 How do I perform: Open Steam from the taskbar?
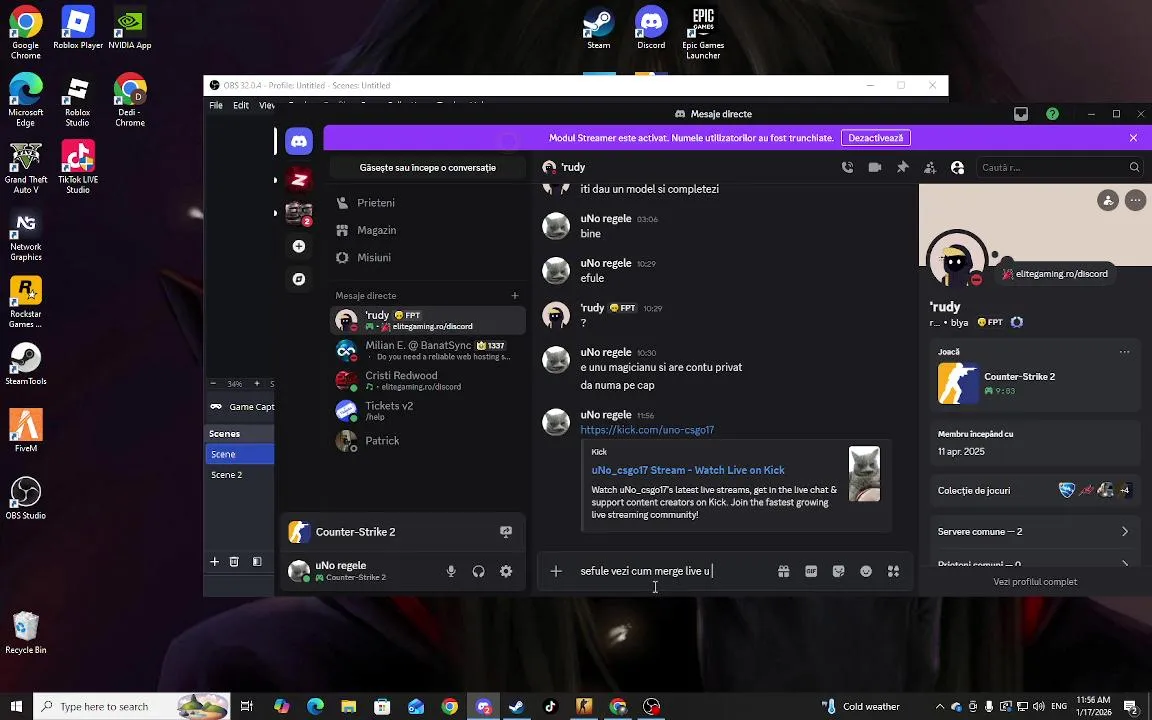516,706
